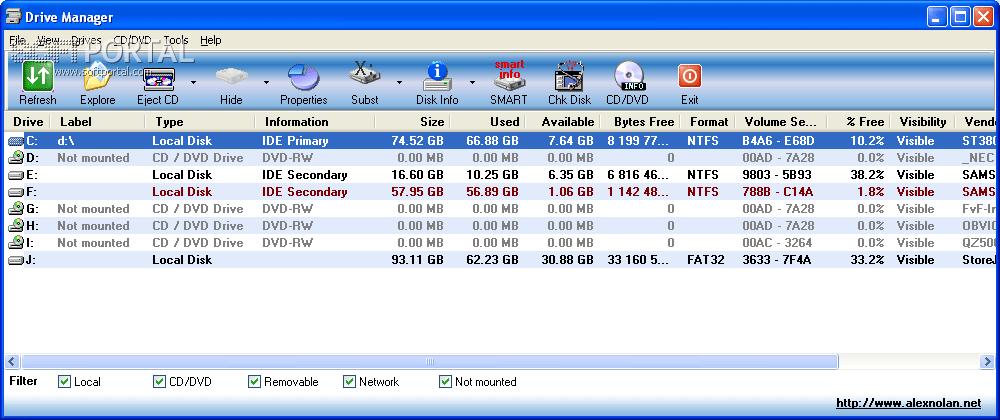
Task: Select the C: drive icon
Action: pyautogui.click(x=16, y=141)
